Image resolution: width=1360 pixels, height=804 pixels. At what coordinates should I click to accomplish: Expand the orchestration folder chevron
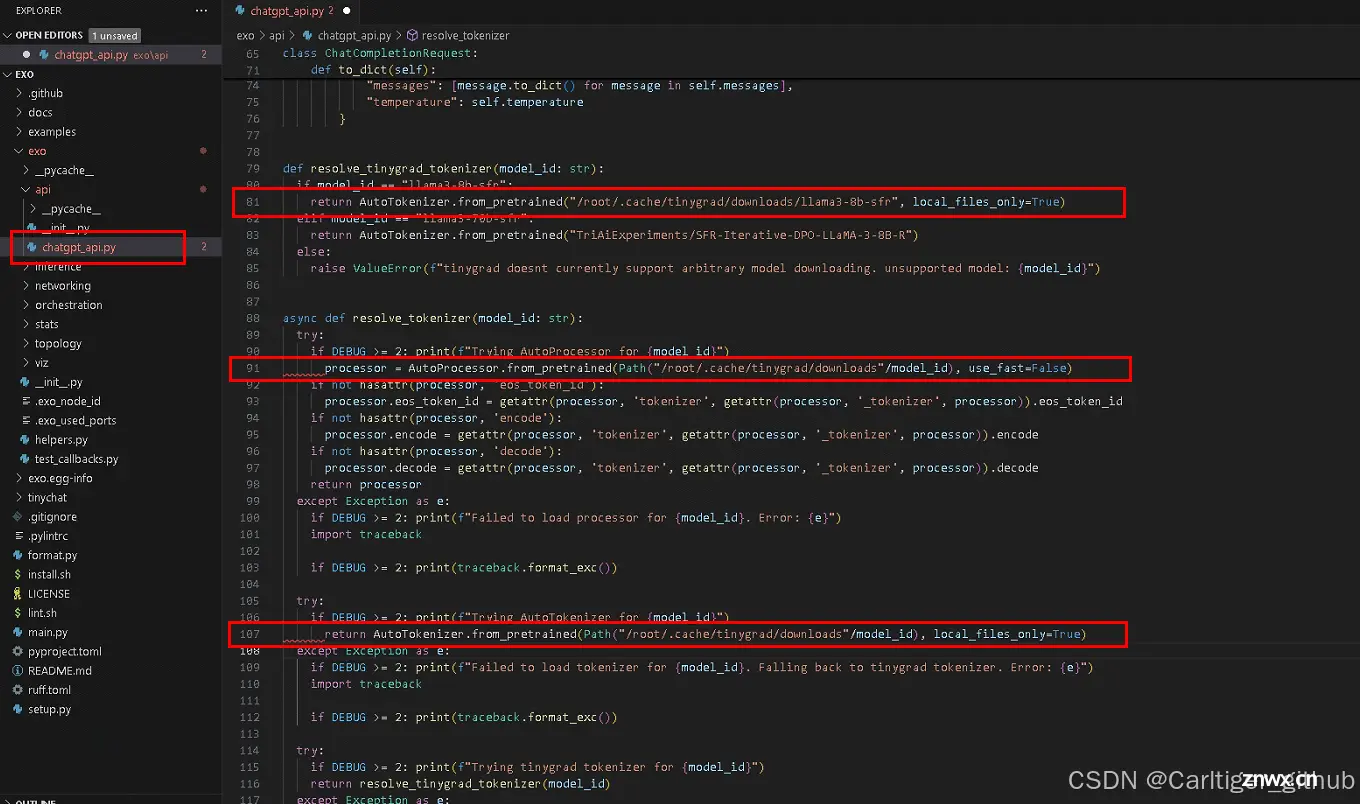tap(26, 305)
